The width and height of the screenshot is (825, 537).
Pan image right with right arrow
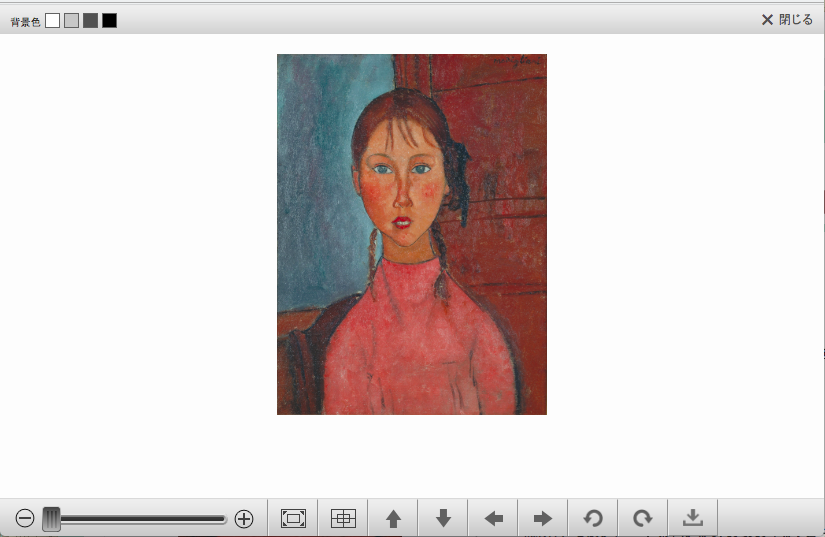click(543, 519)
